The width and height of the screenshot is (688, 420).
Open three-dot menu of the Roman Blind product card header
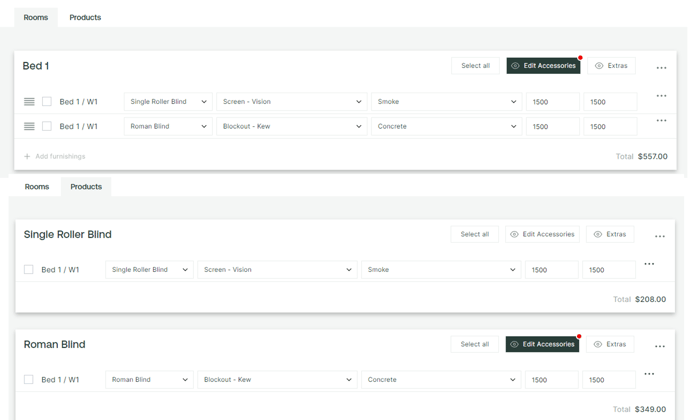point(660,346)
